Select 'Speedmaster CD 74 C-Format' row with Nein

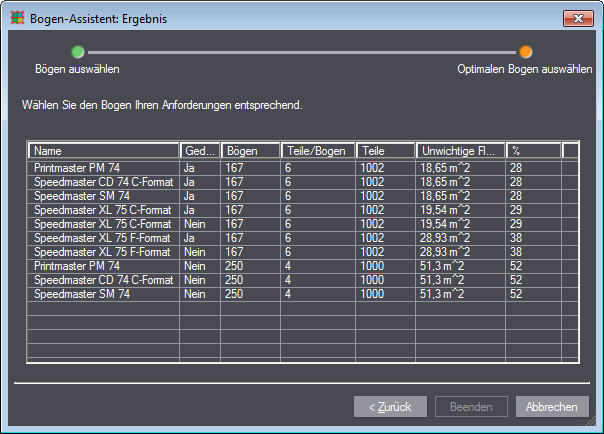pos(303,280)
